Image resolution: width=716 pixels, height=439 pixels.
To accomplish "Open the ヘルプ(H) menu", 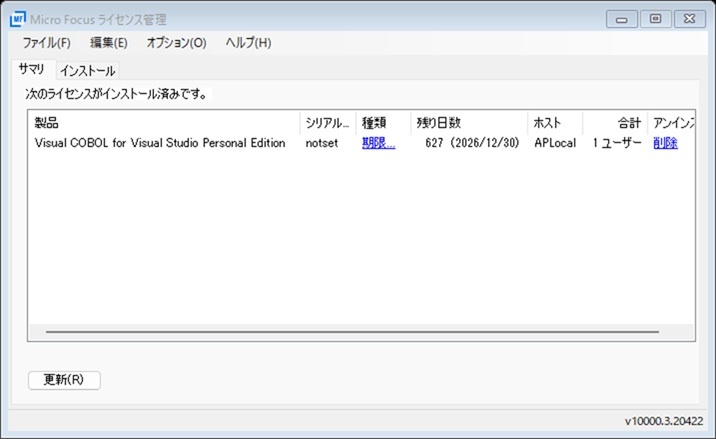I will 248,43.
